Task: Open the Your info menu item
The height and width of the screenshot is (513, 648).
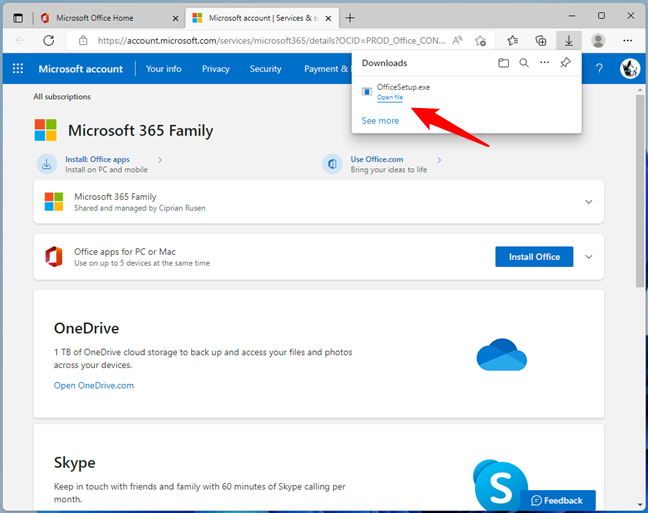Action: coord(164,69)
